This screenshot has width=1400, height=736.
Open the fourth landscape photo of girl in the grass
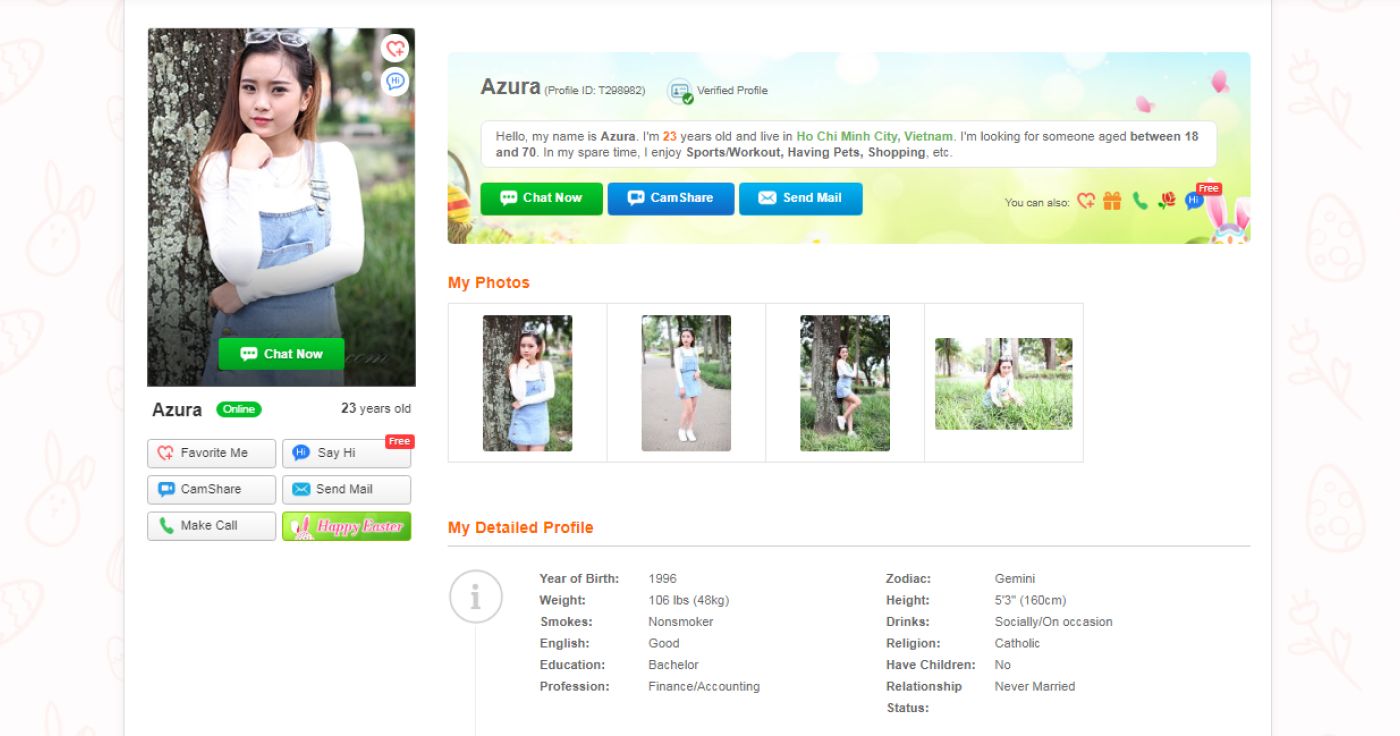pos(1004,384)
